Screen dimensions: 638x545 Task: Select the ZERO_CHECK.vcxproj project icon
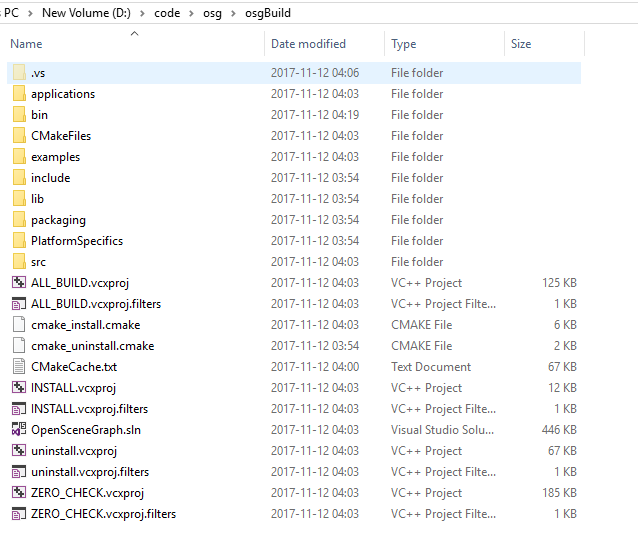click(x=19, y=492)
